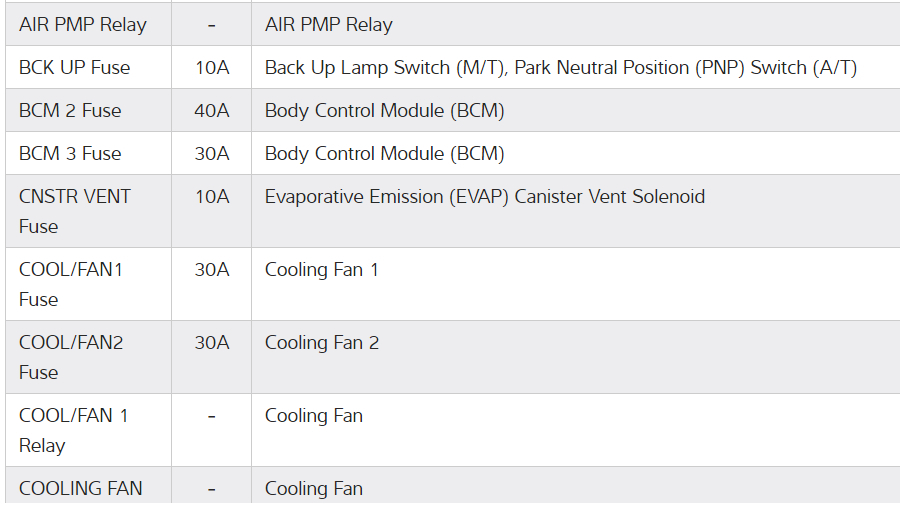Image resolution: width=900 pixels, height=506 pixels.
Task: Select the Evaporative Emission Canister Vent Solenoid text
Action: [484, 197]
